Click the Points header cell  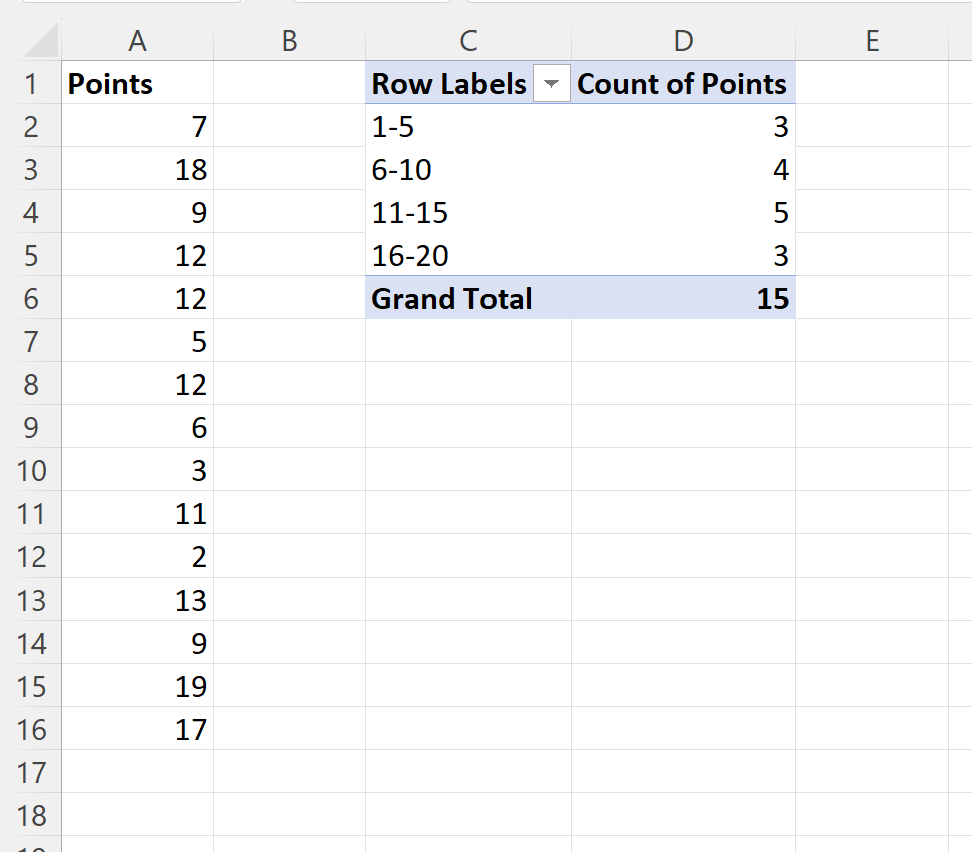pos(138,84)
